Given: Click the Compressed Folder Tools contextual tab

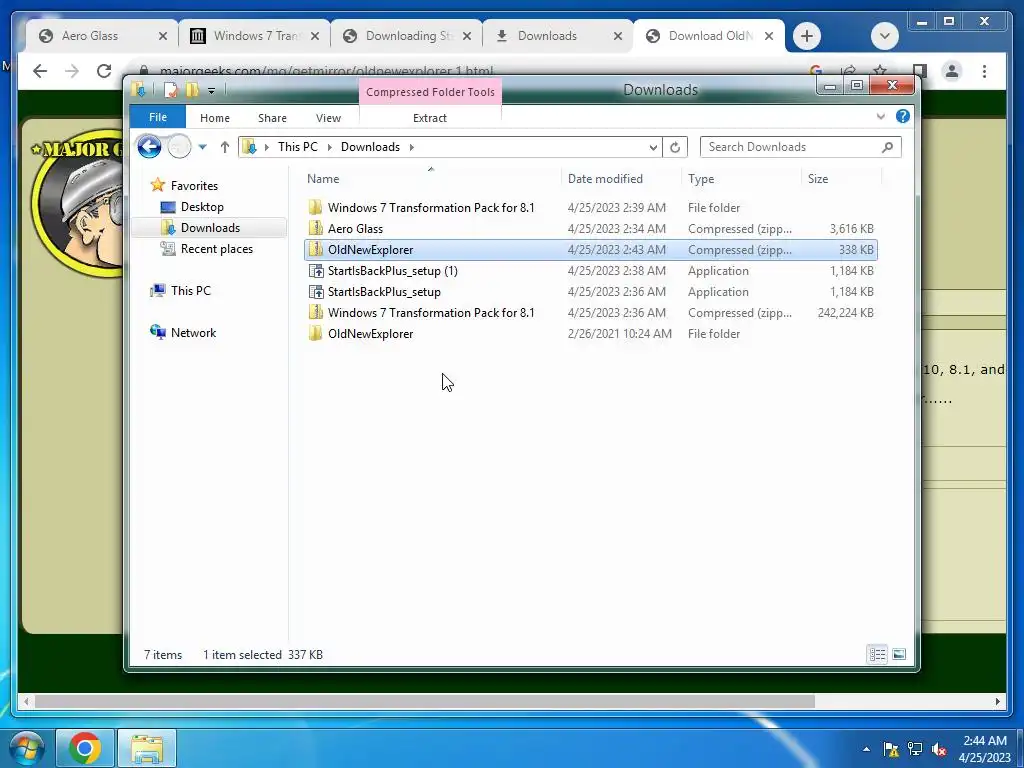Looking at the screenshot, I should (430, 92).
